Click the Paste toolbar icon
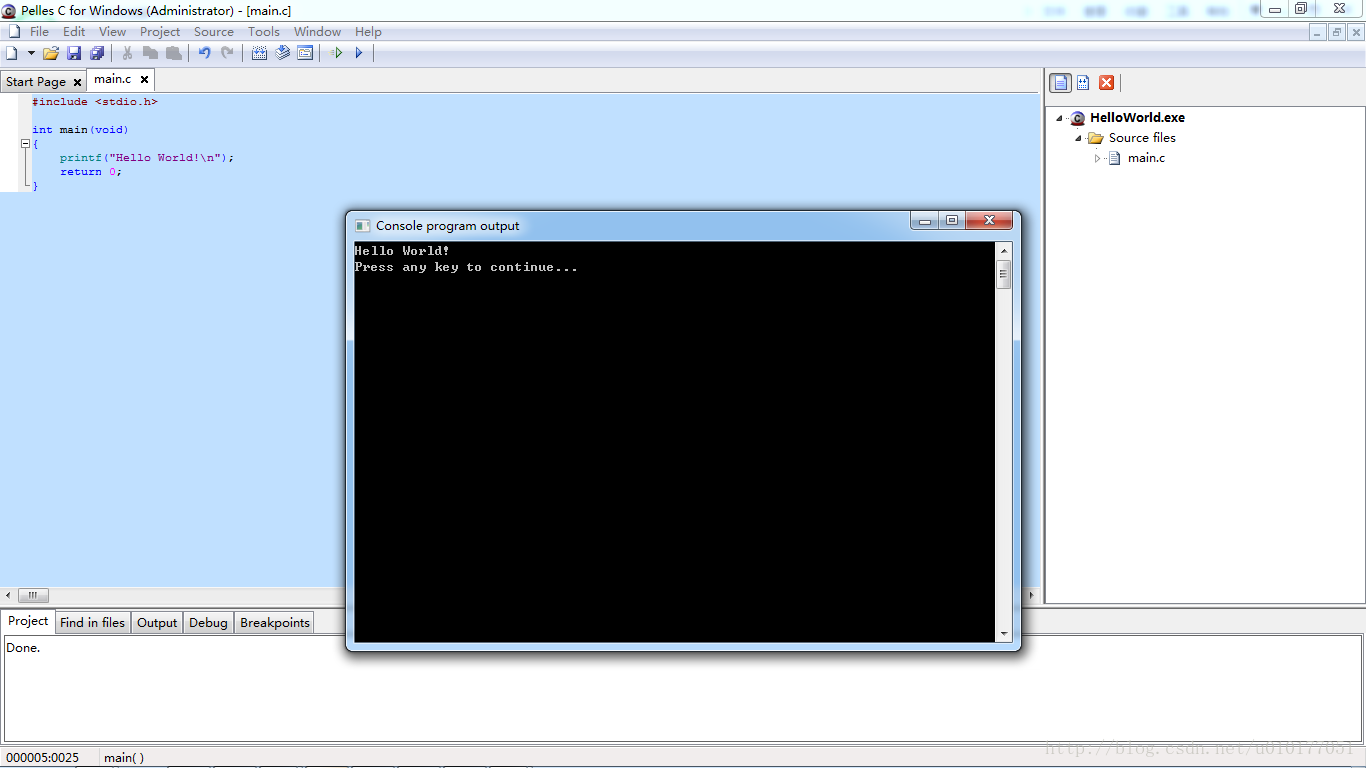The width and height of the screenshot is (1366, 768). click(174, 53)
